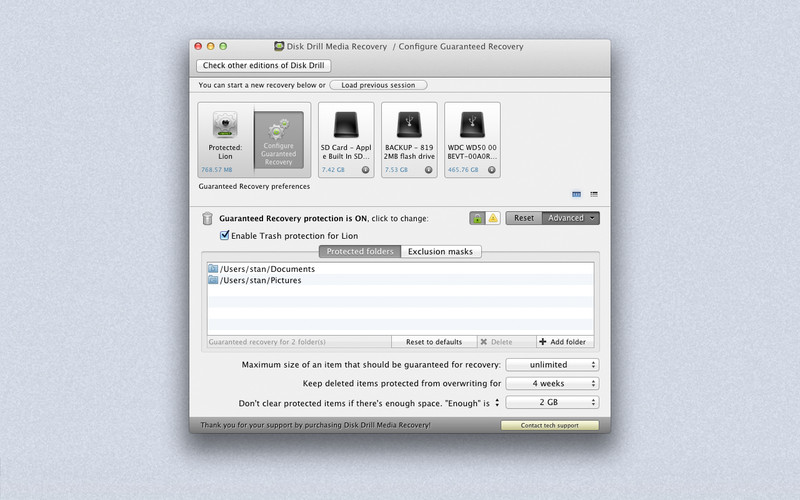Select the WDC WD50 drive icon
The height and width of the screenshot is (500, 800).
point(472,124)
